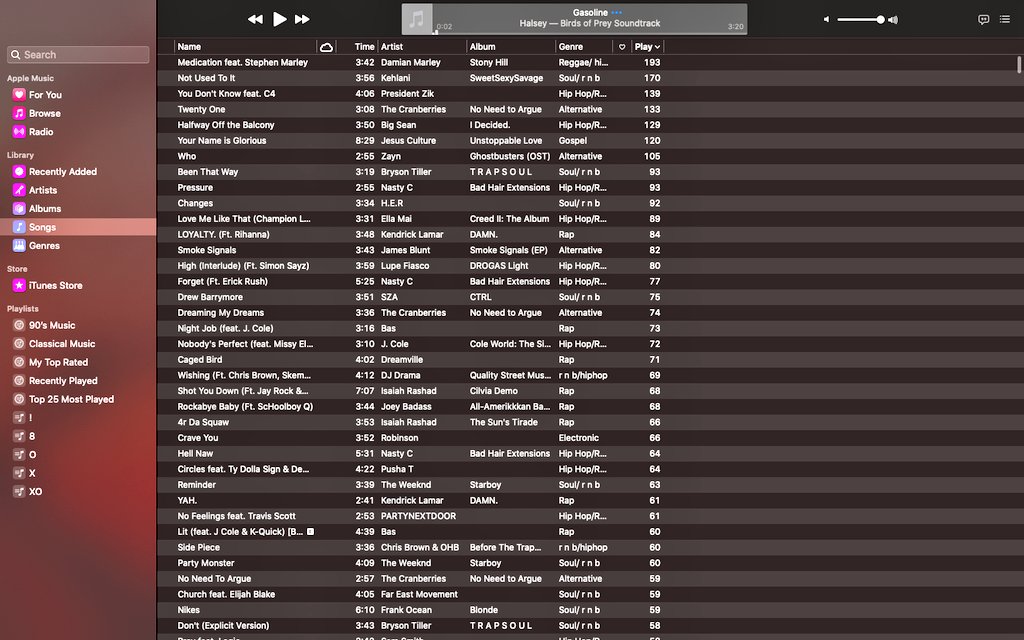Sort by the heart Love column header

tap(622, 47)
